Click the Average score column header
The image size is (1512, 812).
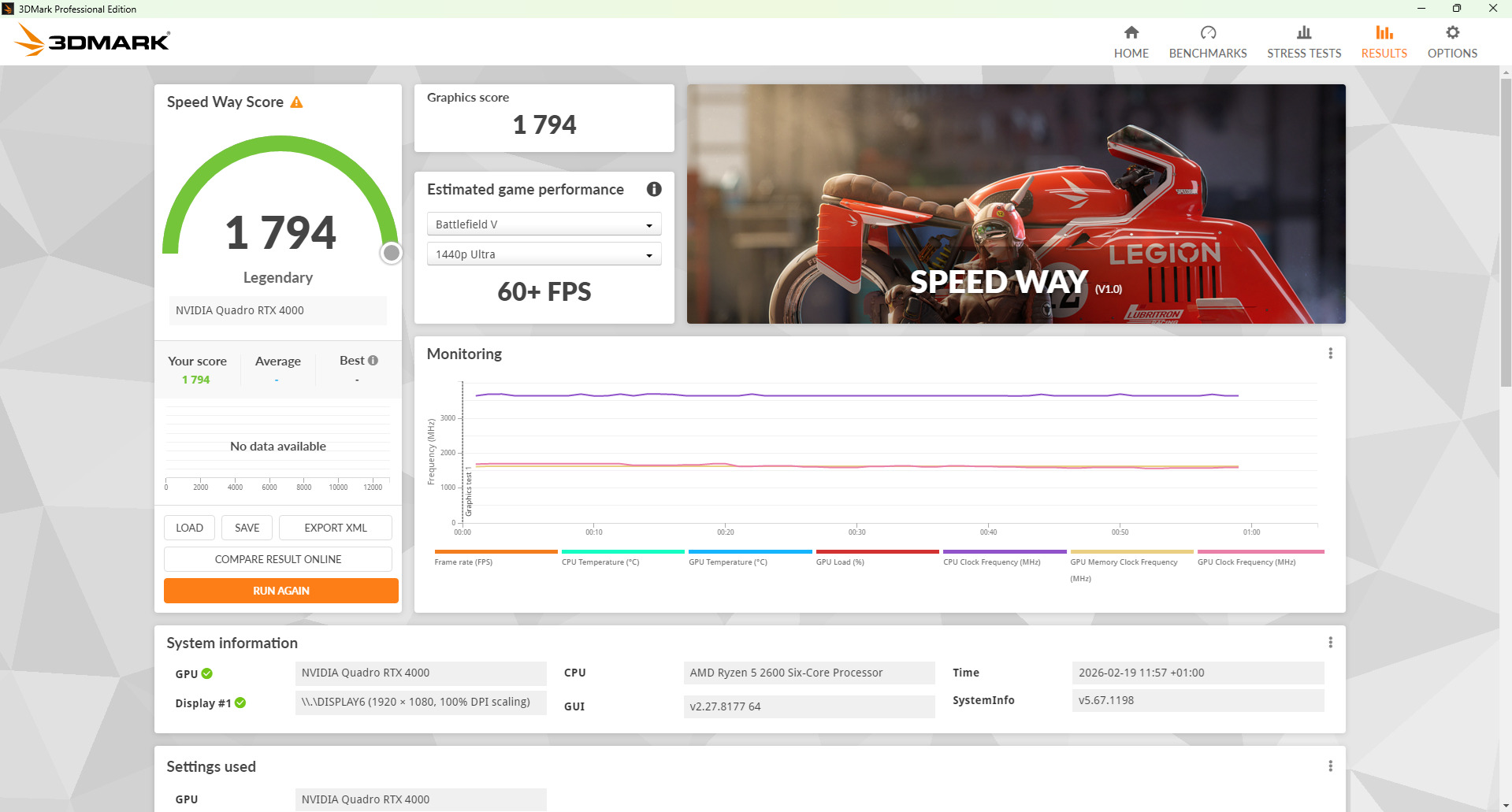[x=278, y=361]
